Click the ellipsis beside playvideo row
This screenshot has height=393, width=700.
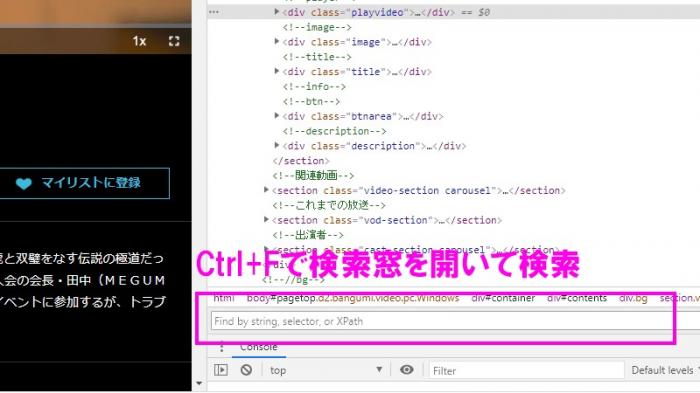point(214,12)
